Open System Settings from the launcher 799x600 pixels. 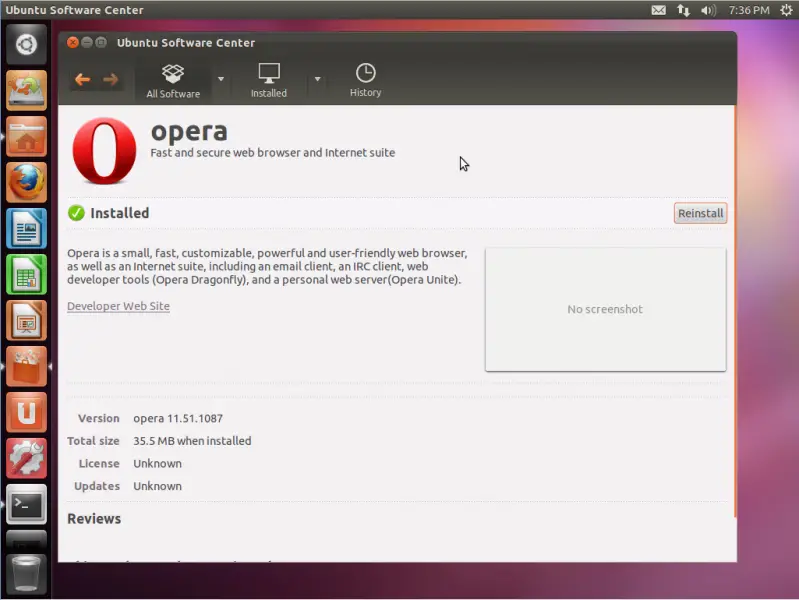pos(26,458)
